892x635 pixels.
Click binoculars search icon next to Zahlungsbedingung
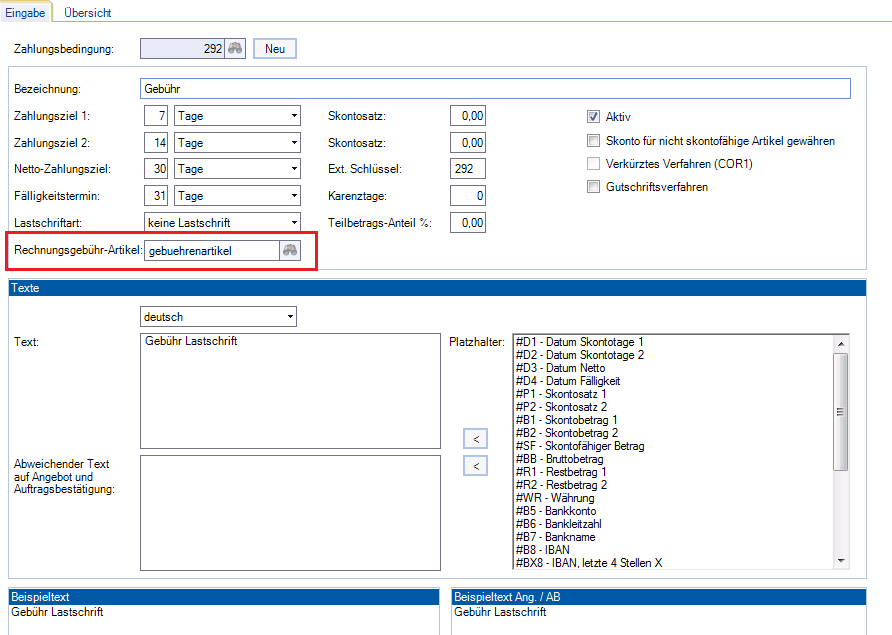[x=235, y=49]
